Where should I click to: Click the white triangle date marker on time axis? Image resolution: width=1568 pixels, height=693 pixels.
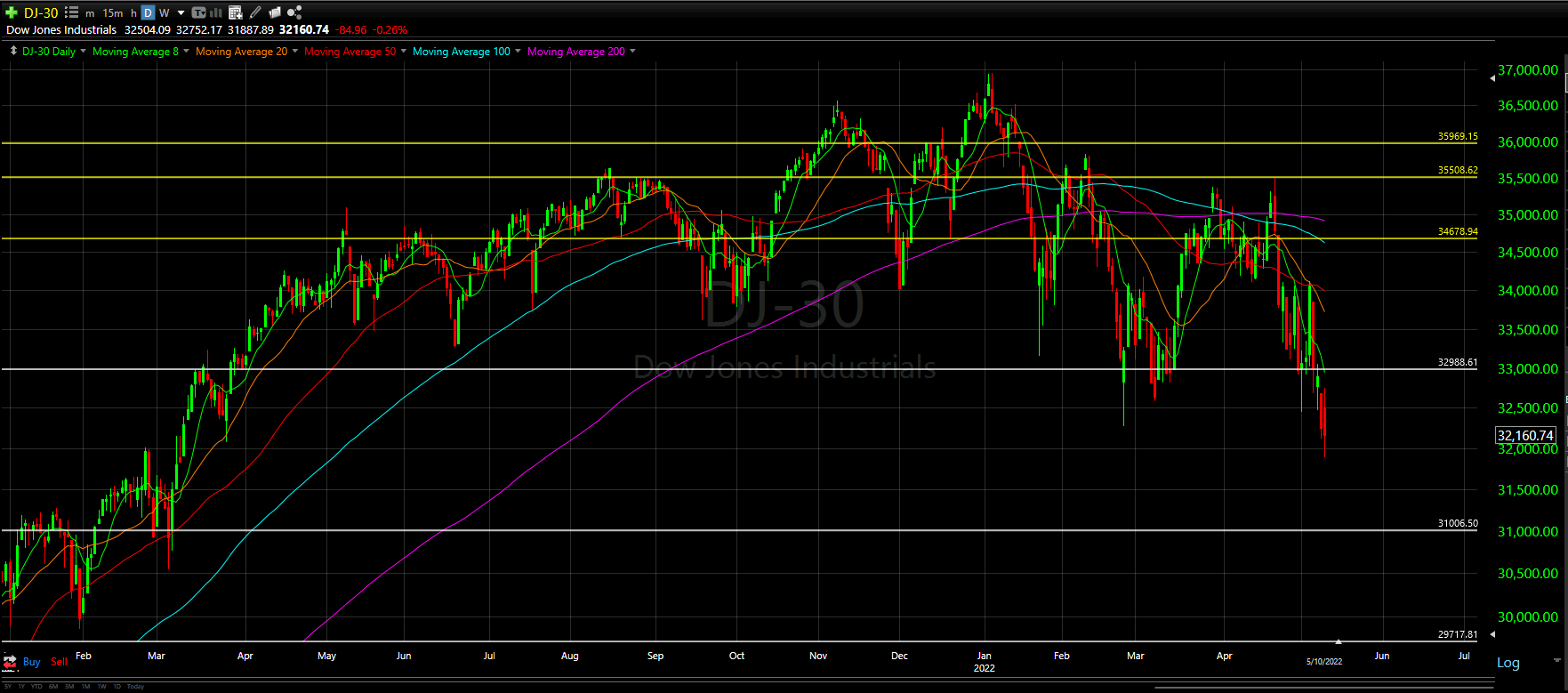1339,641
